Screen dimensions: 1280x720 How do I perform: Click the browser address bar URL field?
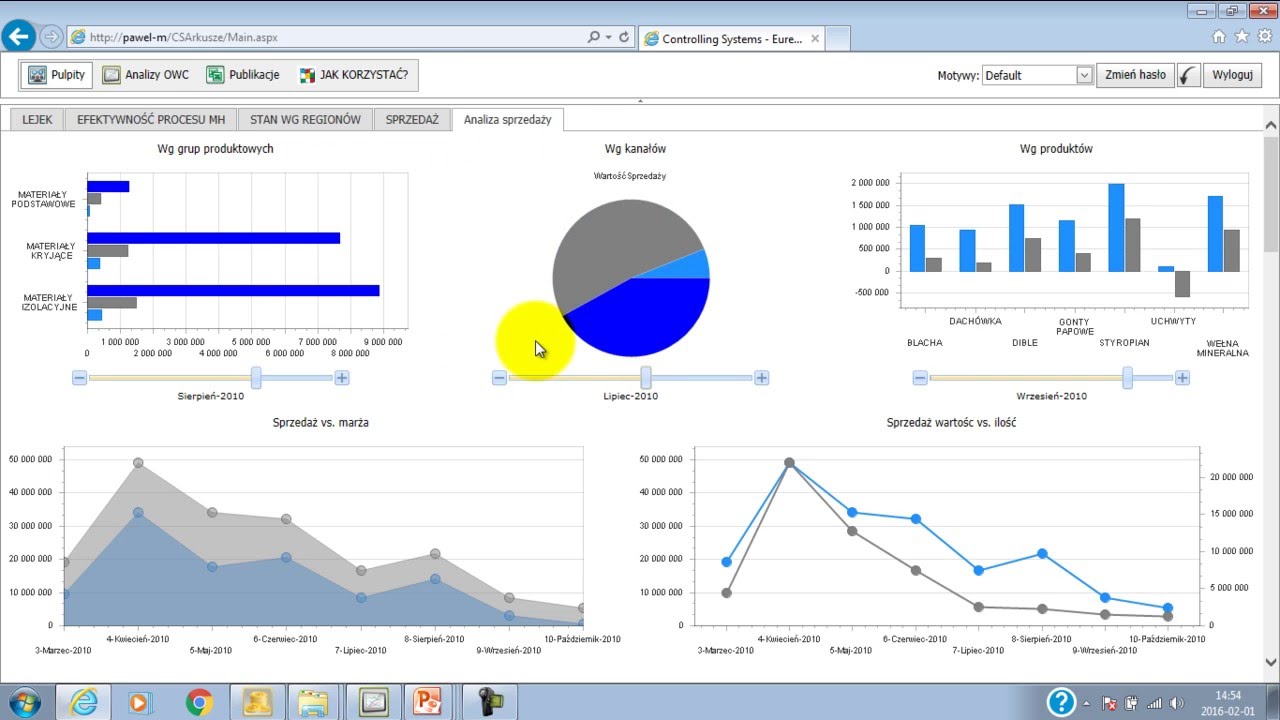point(325,37)
